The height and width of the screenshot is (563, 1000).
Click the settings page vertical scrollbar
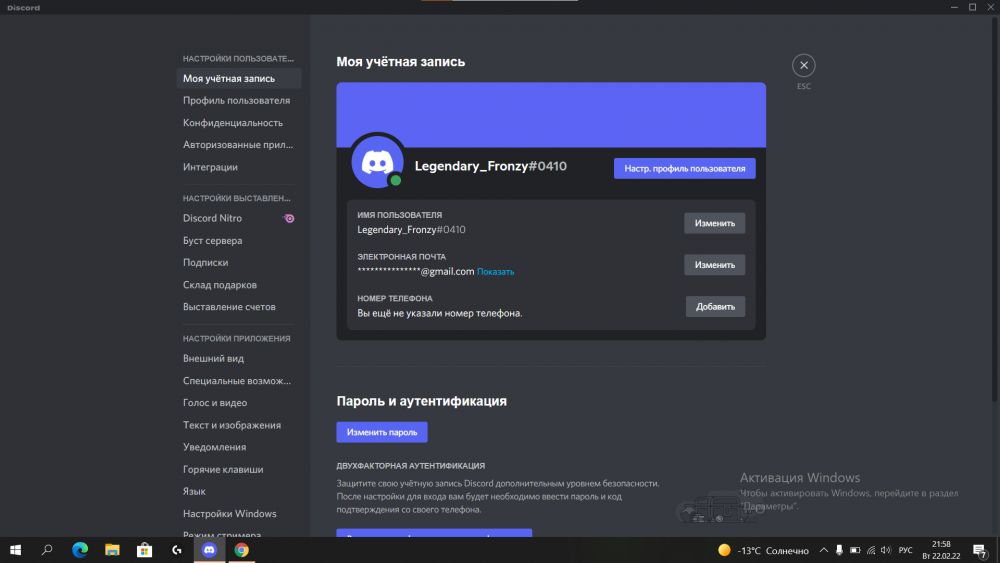994,210
